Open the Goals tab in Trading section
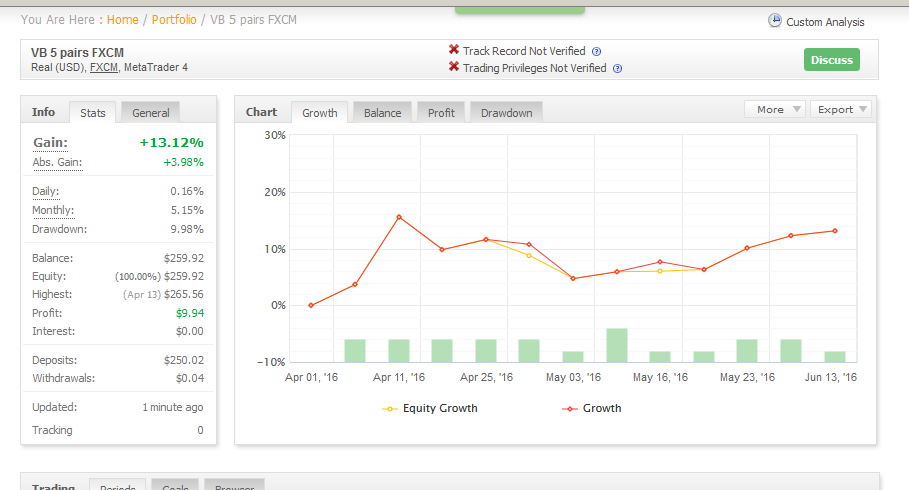 point(175,486)
